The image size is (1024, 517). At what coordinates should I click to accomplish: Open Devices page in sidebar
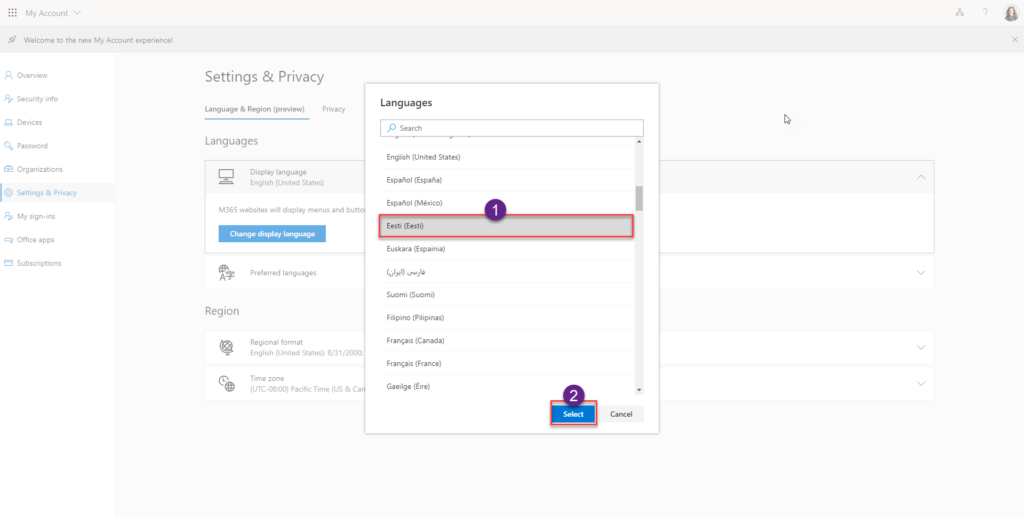pyautogui.click(x=29, y=122)
